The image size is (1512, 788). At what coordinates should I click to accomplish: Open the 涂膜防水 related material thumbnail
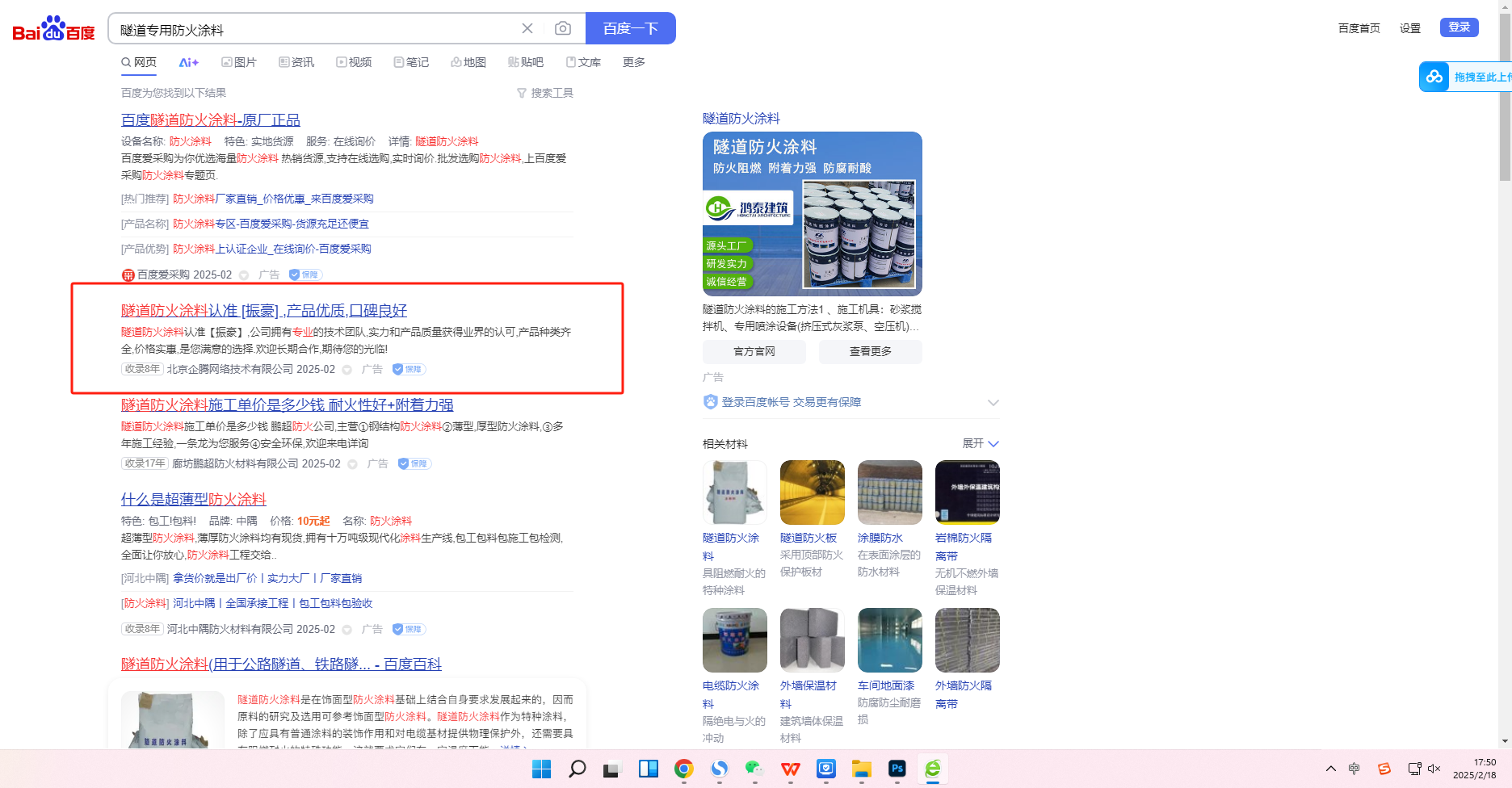click(x=890, y=492)
